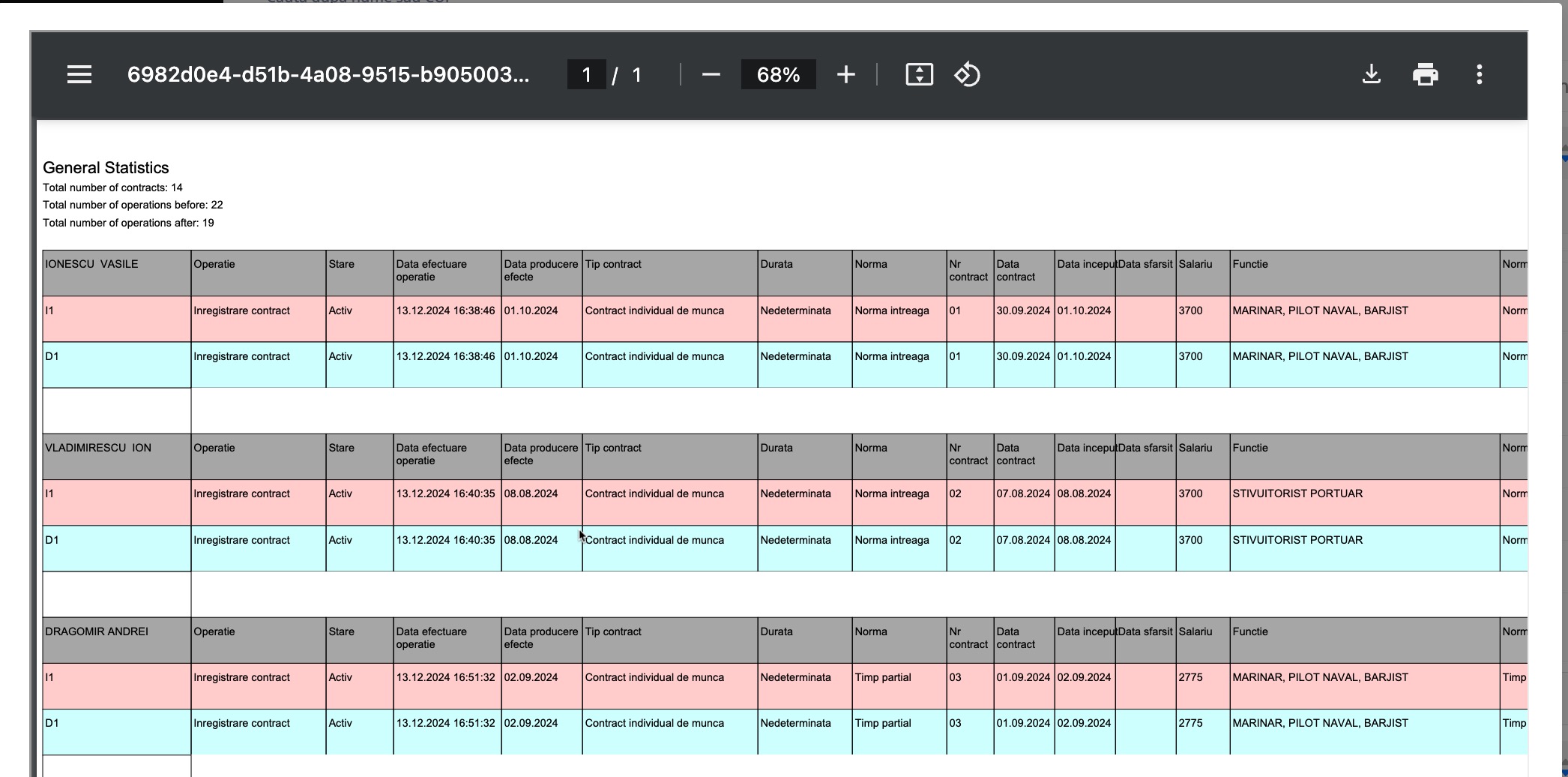The image size is (1568, 777).
Task: Click 'Total number of operations before: 22'
Action: point(133,205)
